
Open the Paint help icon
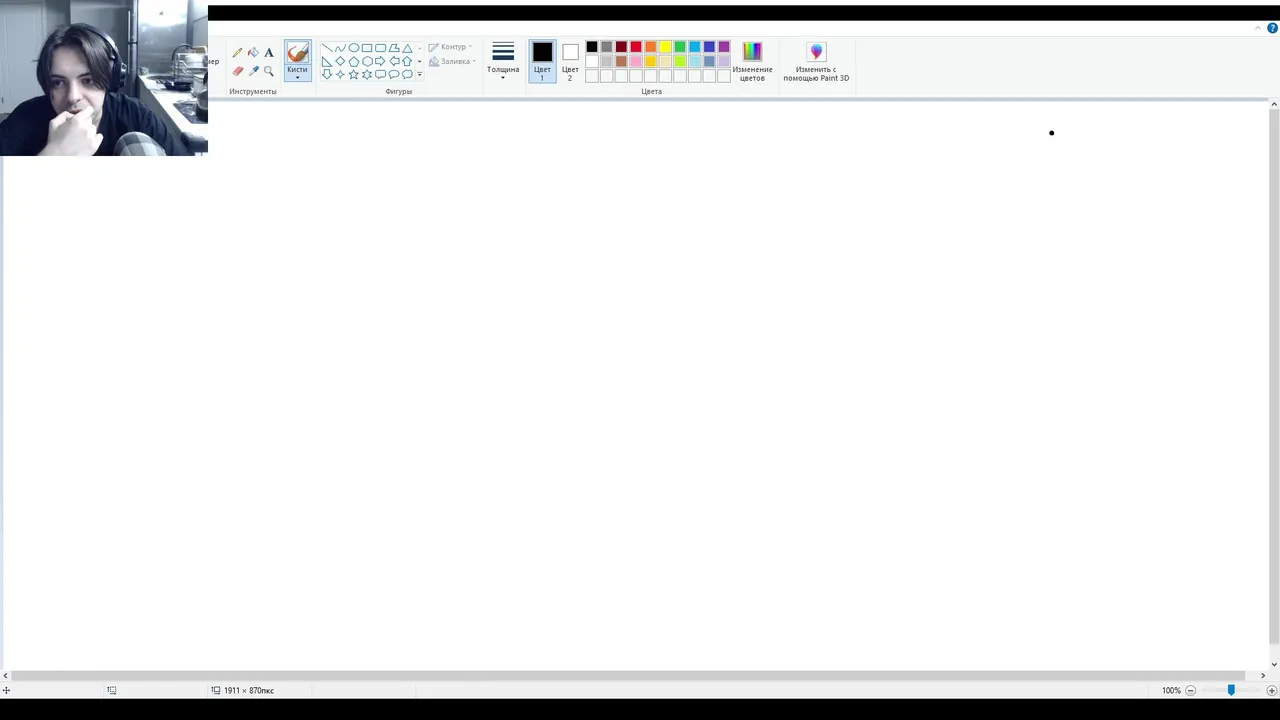pos(1272,28)
